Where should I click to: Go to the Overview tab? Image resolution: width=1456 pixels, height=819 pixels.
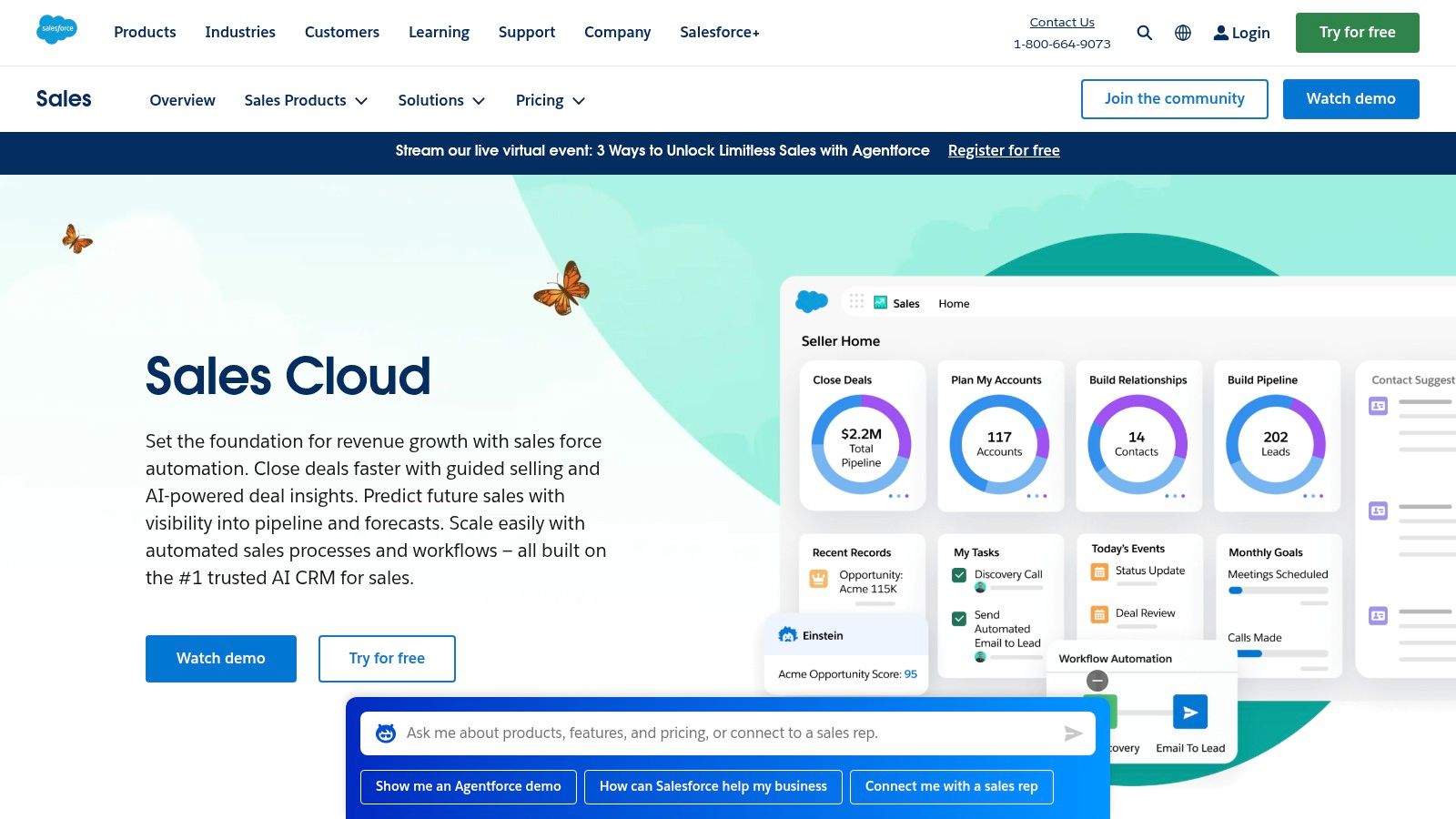[x=183, y=100]
